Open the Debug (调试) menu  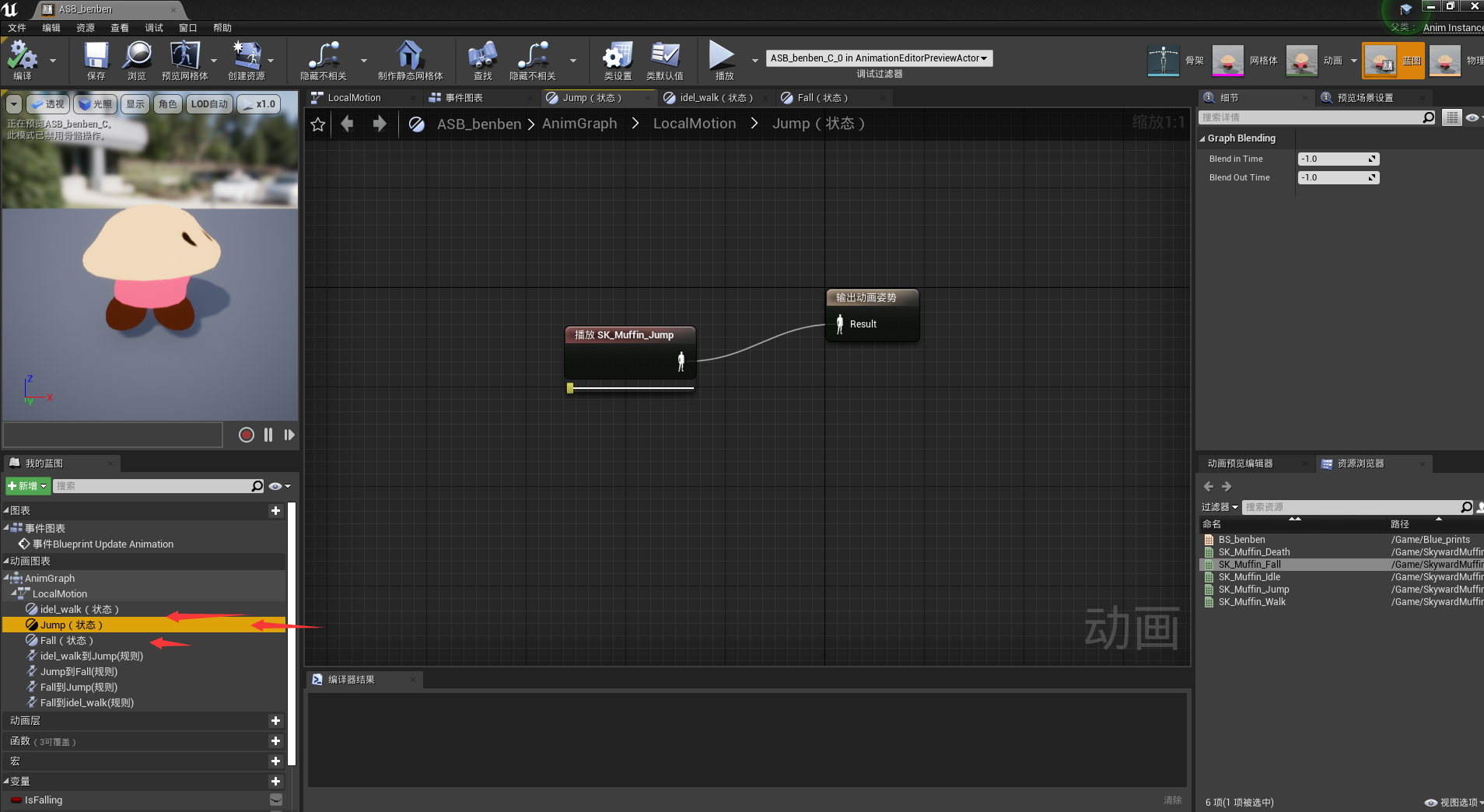(x=154, y=28)
